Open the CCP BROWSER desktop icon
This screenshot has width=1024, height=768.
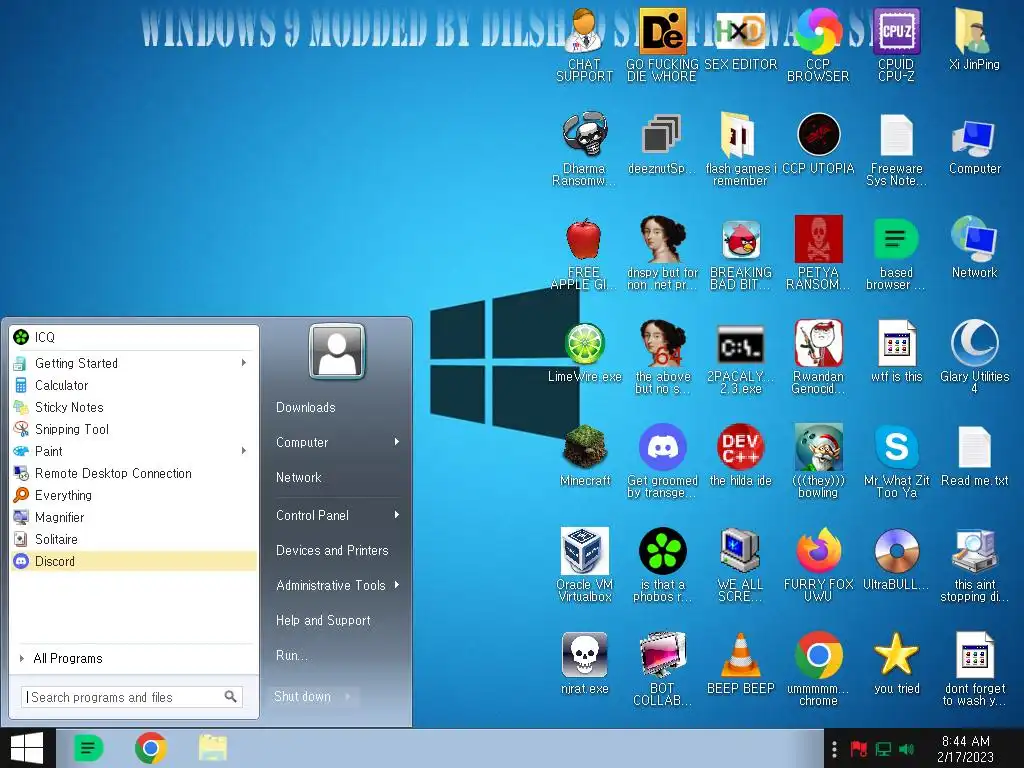coord(818,44)
